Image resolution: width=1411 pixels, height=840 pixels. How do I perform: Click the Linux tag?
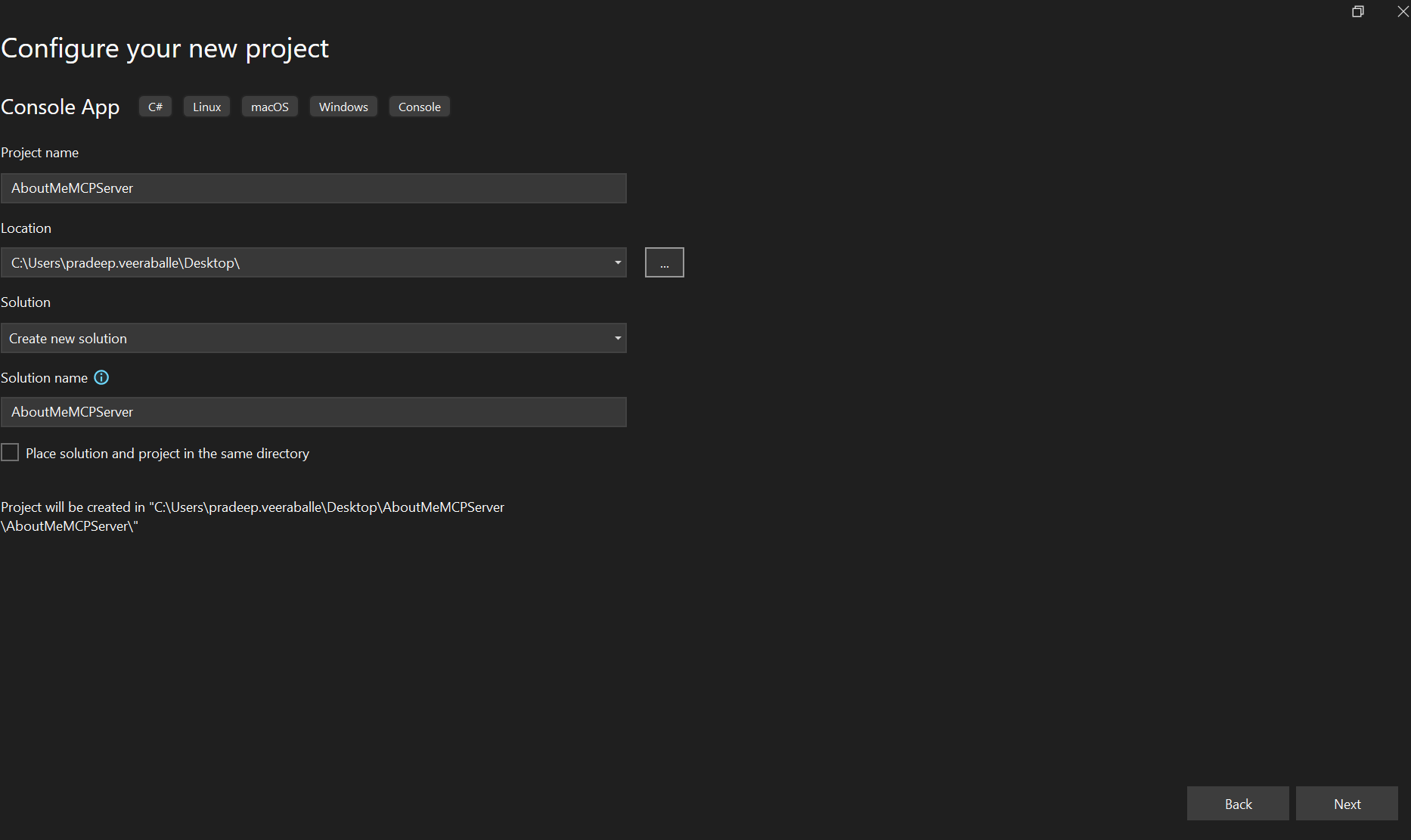(206, 107)
